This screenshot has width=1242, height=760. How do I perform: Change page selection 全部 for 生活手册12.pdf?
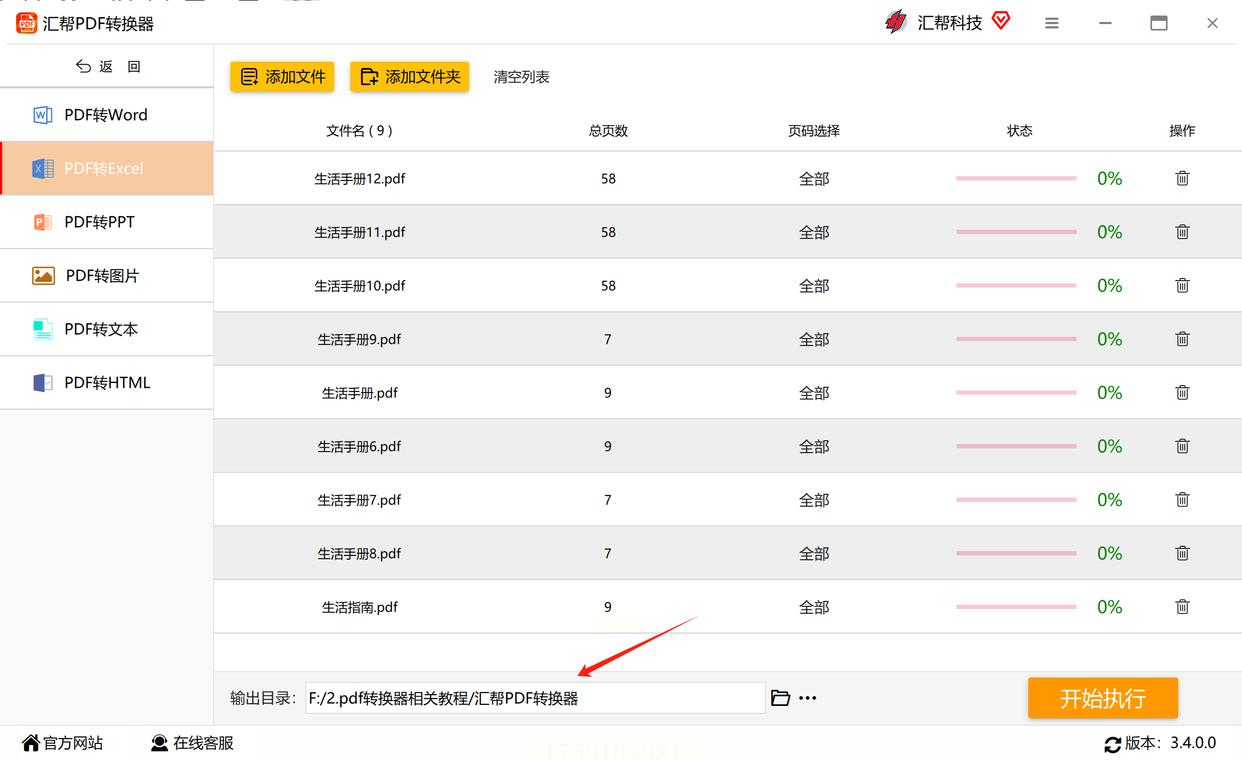(x=814, y=179)
